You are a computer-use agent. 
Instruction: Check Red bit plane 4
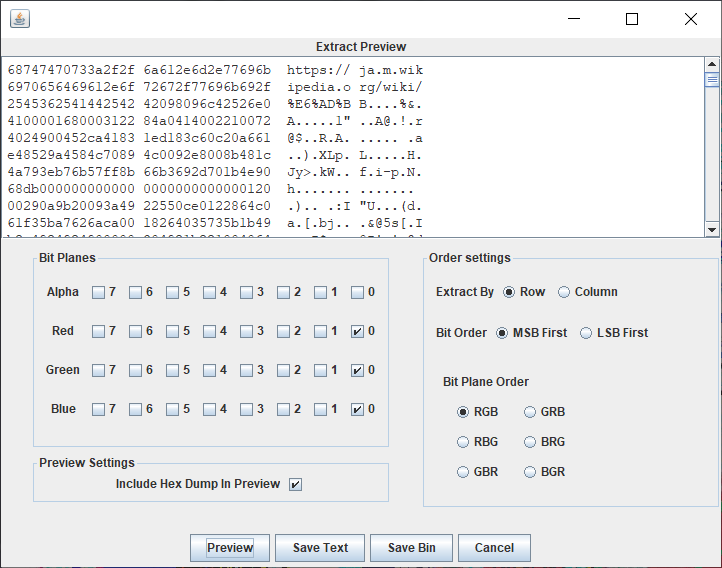(x=210, y=331)
